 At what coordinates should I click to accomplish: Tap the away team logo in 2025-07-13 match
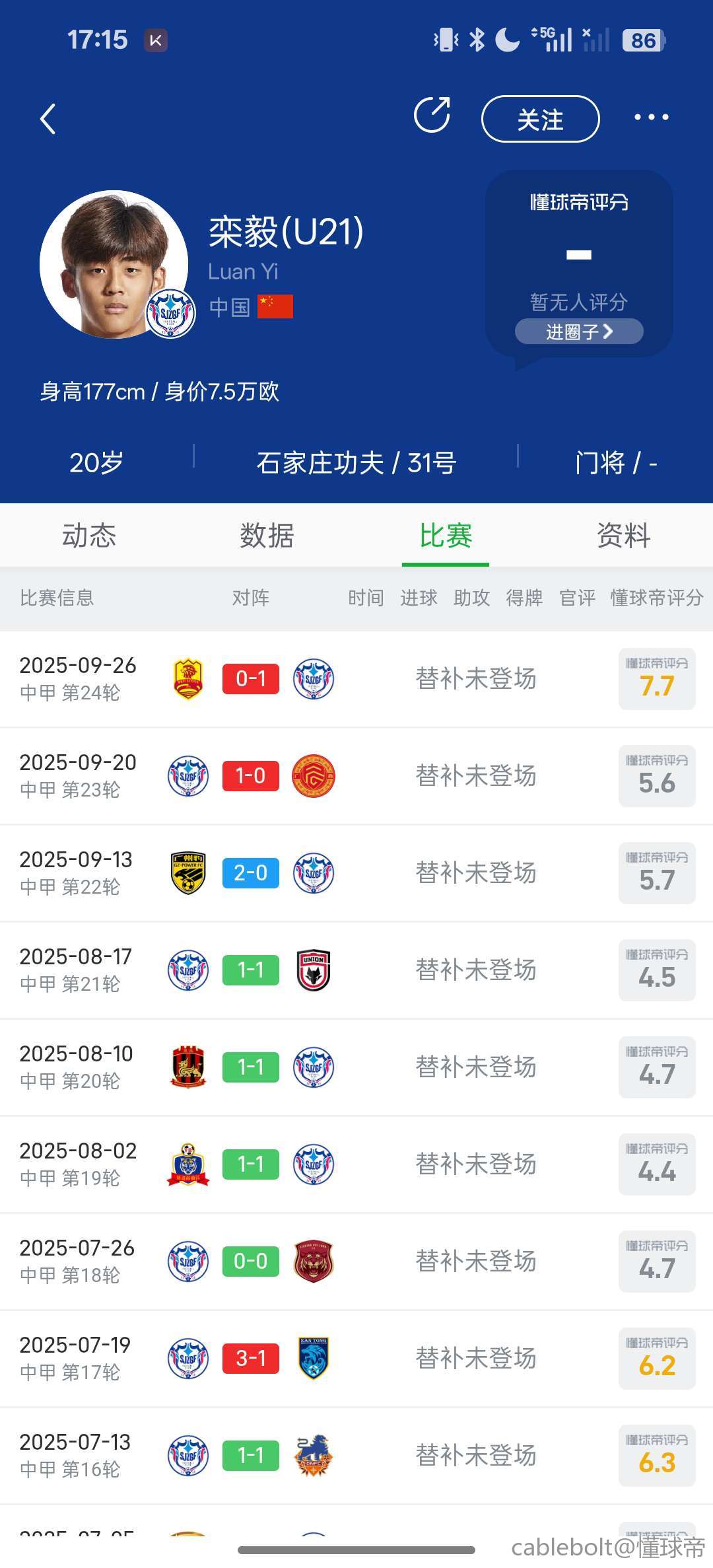click(314, 1456)
